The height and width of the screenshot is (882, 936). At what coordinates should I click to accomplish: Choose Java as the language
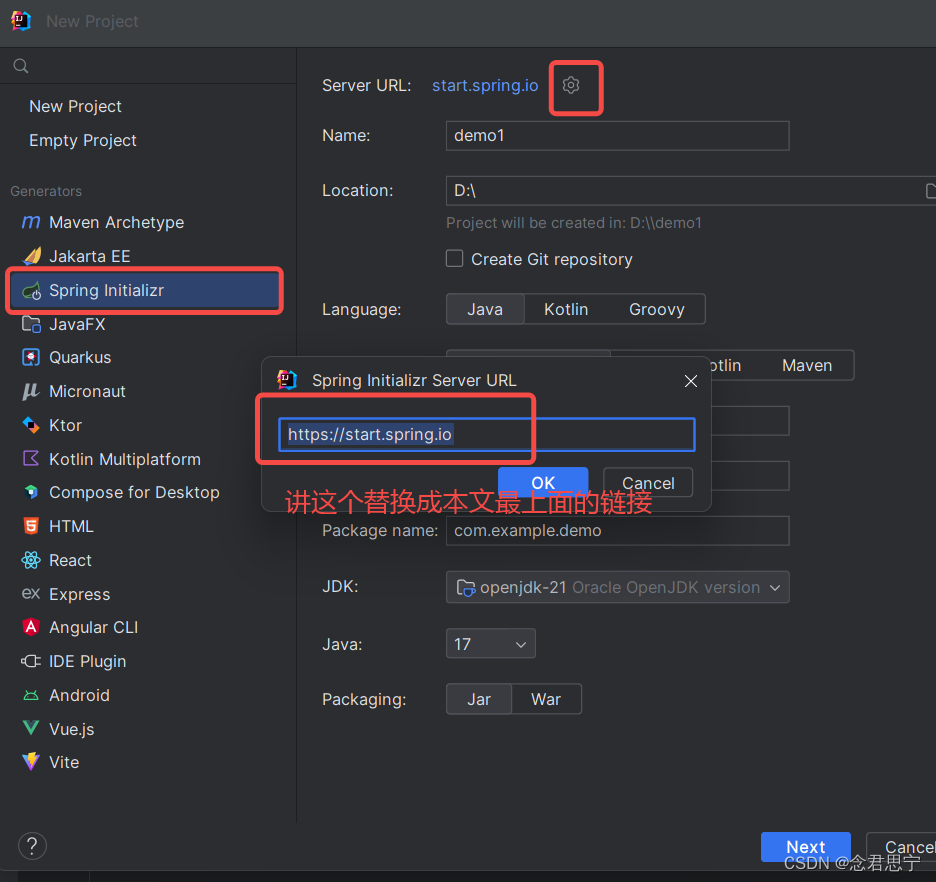click(x=485, y=309)
